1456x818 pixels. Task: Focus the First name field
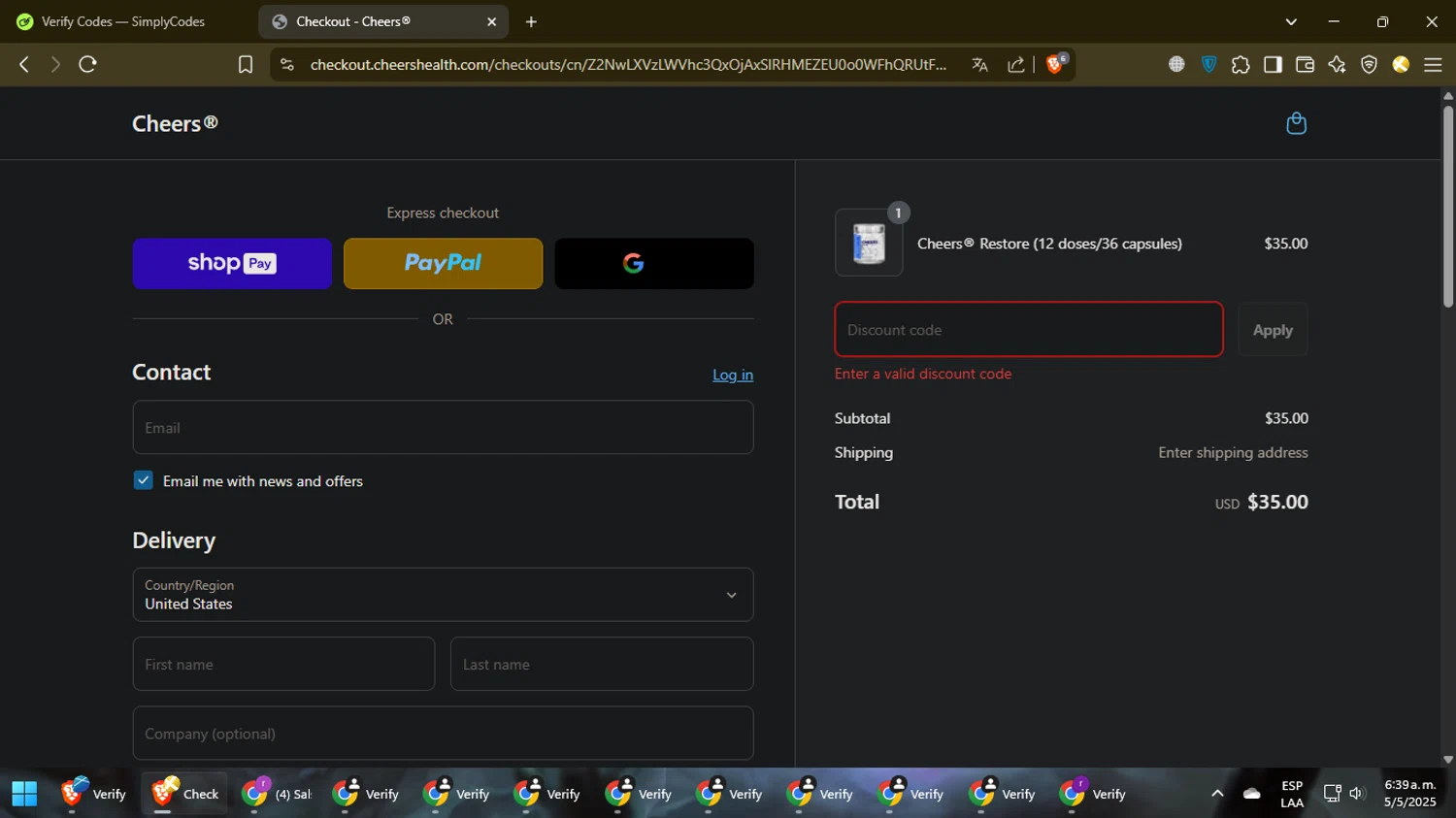(x=283, y=664)
